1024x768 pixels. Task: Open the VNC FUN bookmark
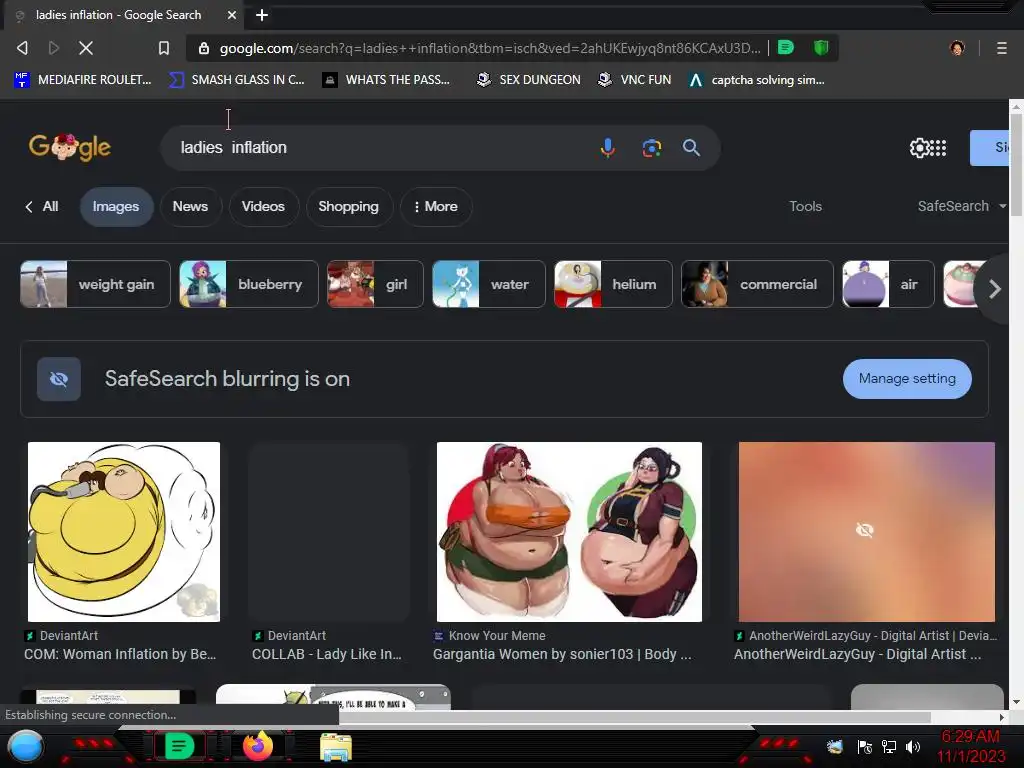(635, 80)
